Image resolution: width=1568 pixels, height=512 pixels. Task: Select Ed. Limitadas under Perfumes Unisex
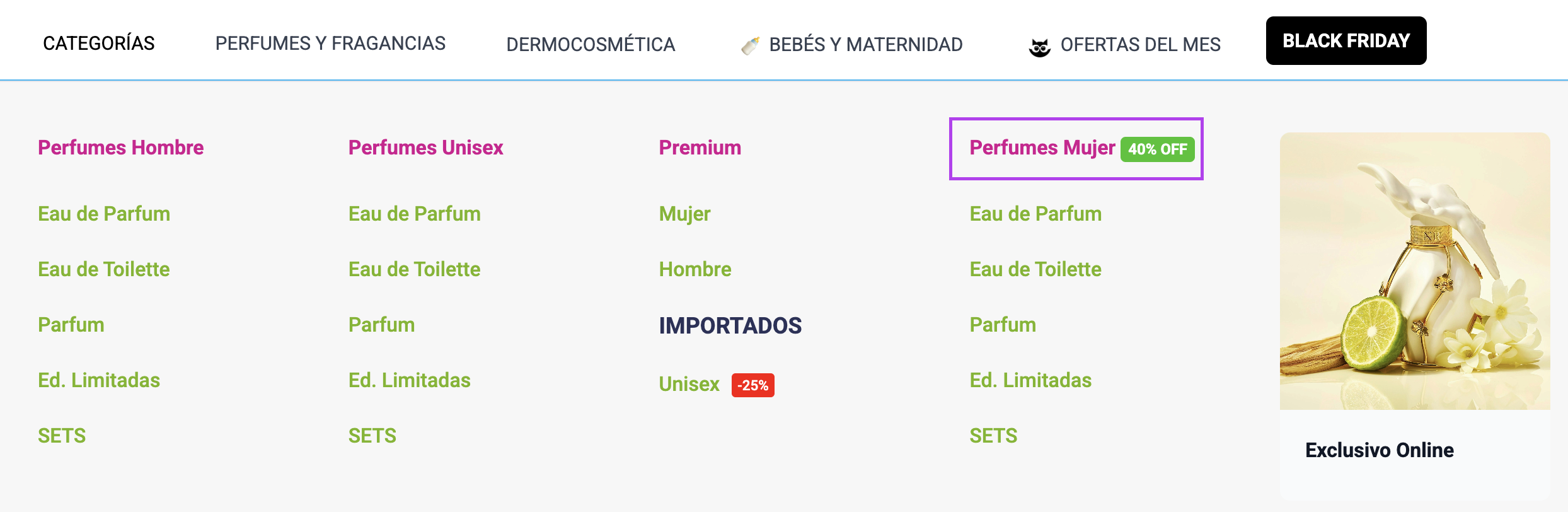coord(410,380)
